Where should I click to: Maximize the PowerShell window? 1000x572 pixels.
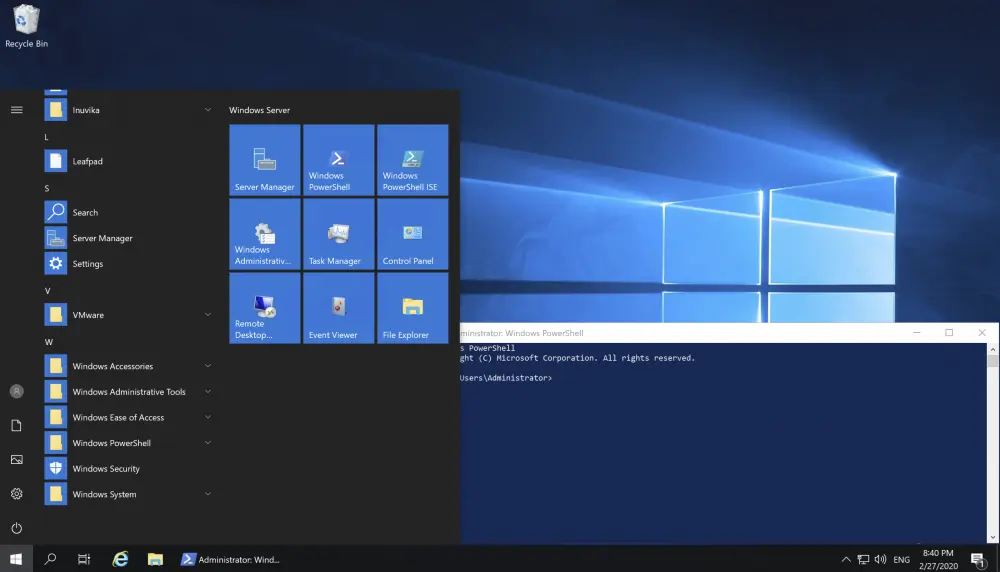pyautogui.click(x=949, y=333)
